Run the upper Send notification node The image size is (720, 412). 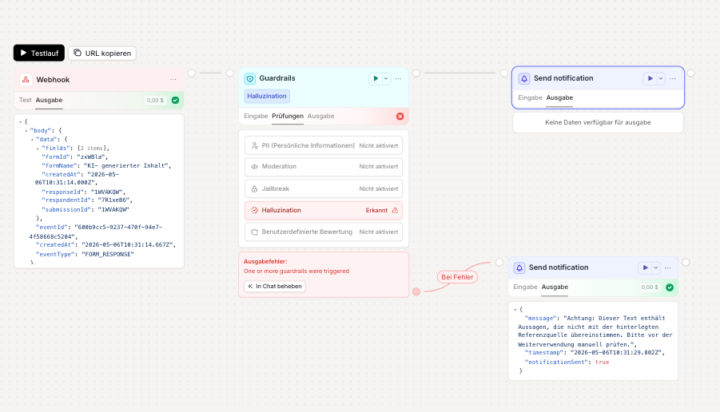pyautogui.click(x=650, y=79)
